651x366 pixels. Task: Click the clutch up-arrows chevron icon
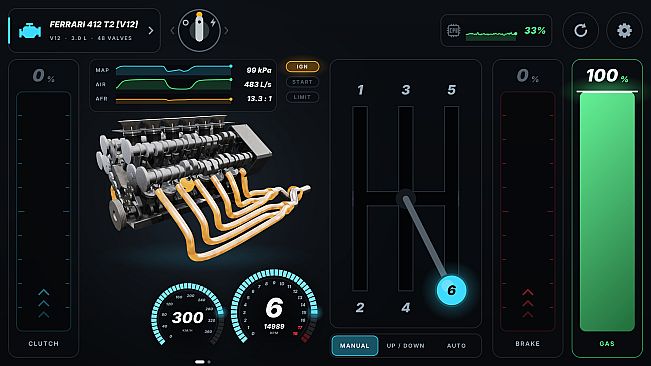coord(44,303)
